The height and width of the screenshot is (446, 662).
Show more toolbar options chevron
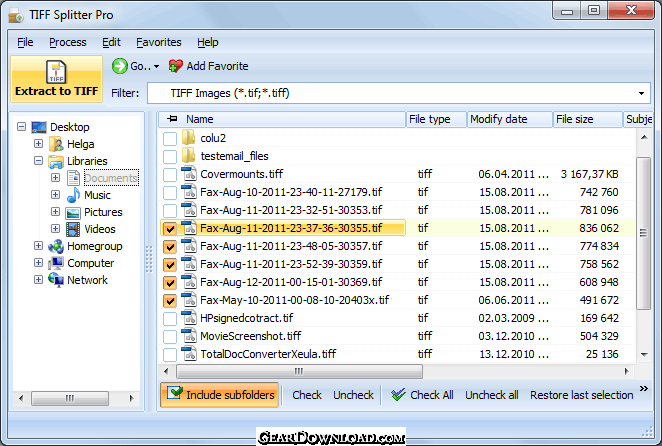coord(644,389)
